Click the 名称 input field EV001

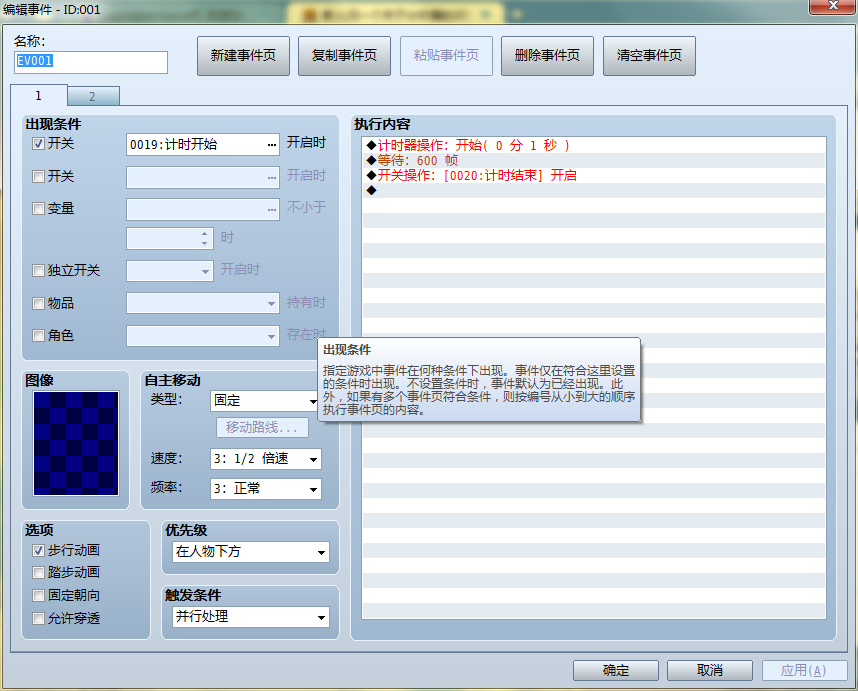click(x=91, y=62)
